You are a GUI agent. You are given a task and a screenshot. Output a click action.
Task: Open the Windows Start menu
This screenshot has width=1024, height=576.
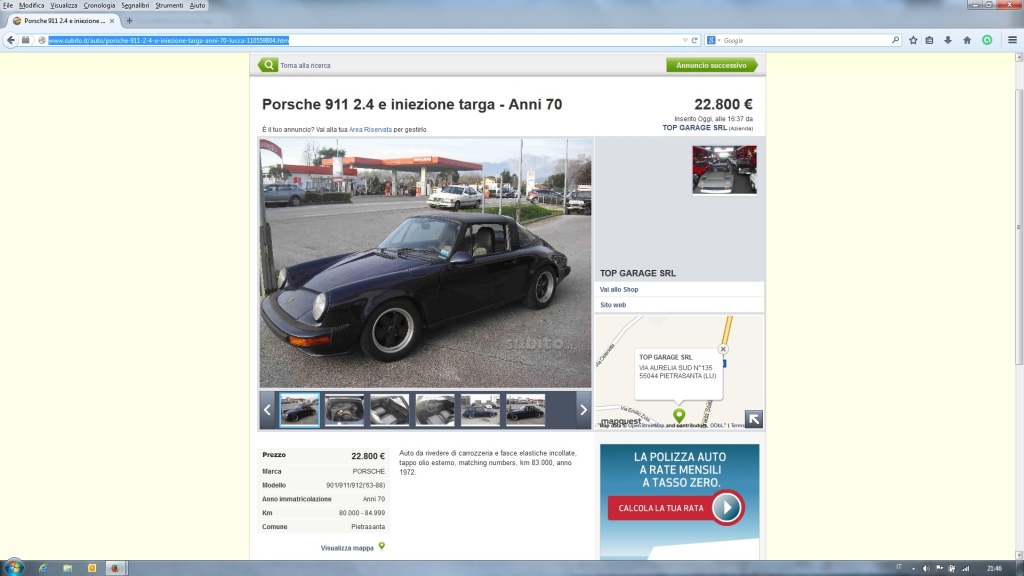tap(14, 568)
